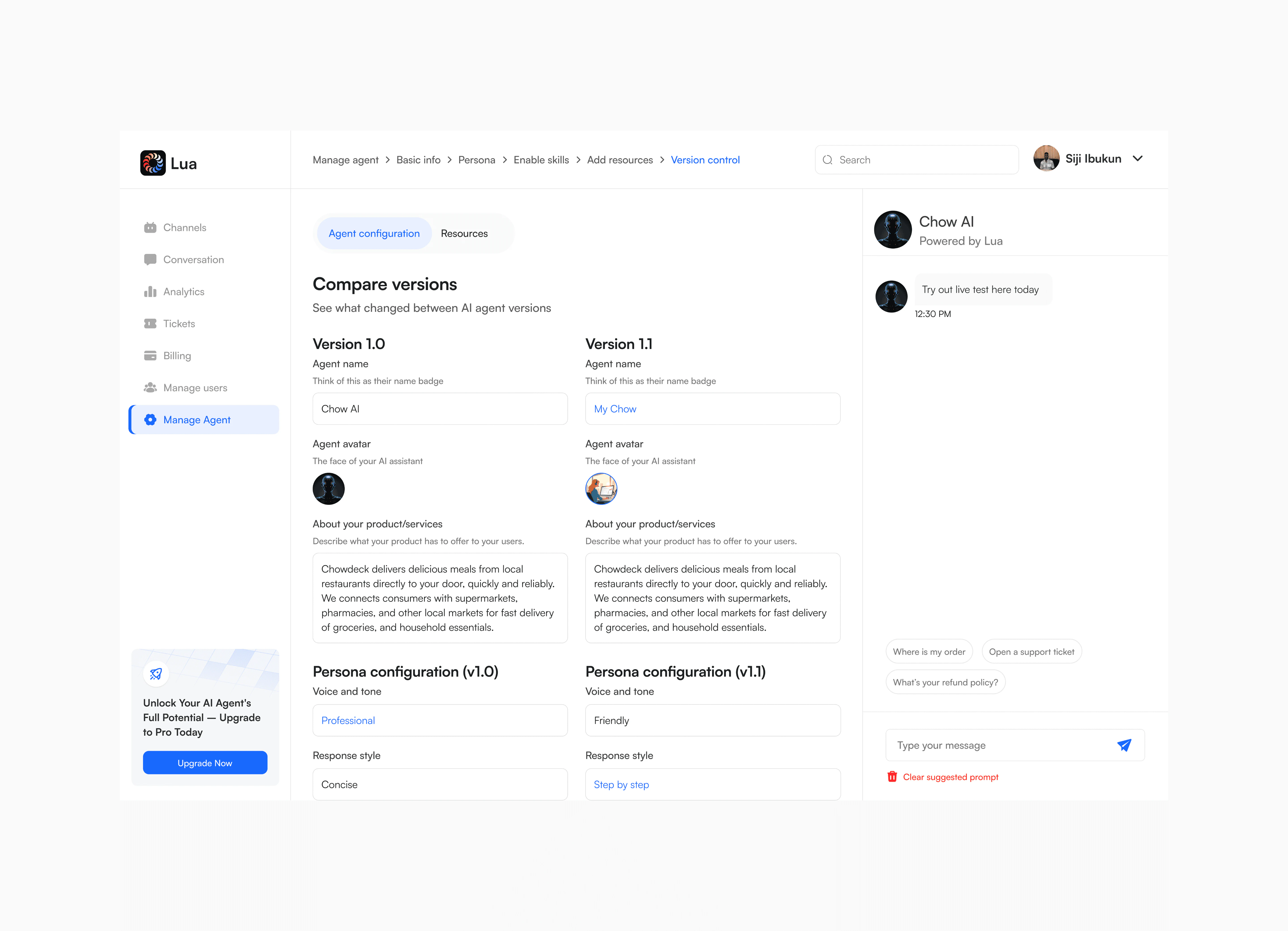Click the Professional voice and tone field
Viewport: 1288px width, 931px height.
tap(440, 720)
